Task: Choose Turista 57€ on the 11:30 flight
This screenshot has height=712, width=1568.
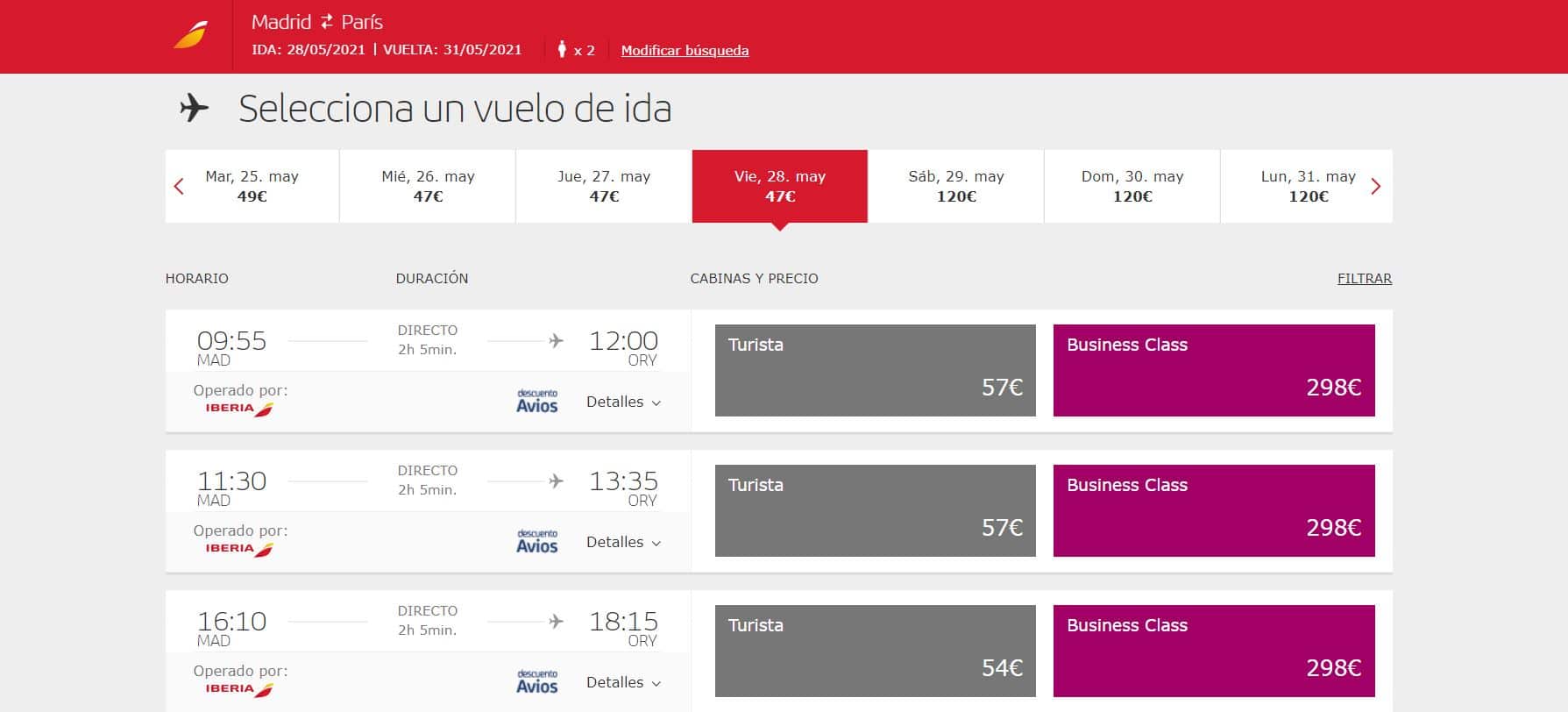Action: [876, 510]
